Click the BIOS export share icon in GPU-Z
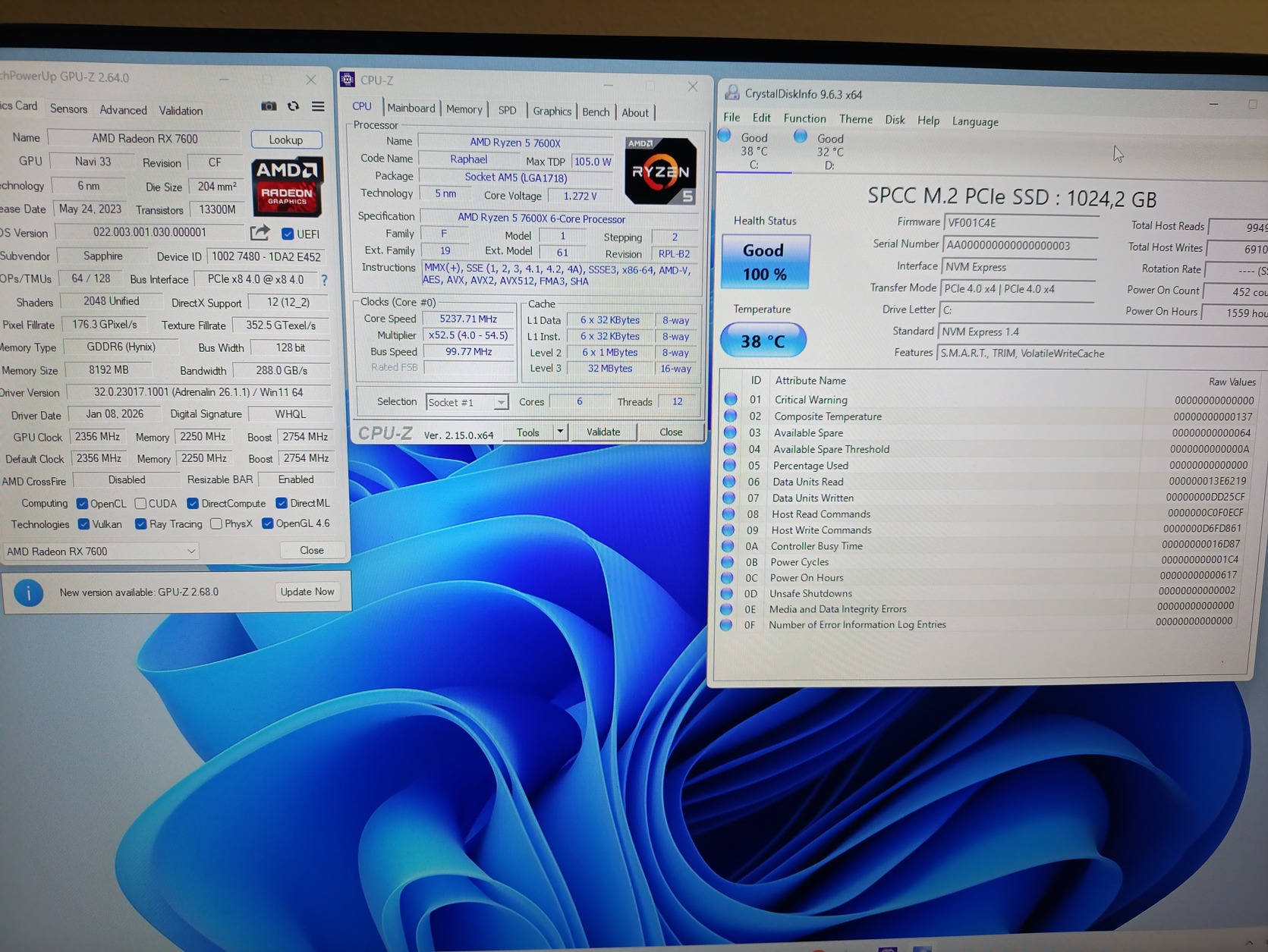Screen dimensions: 1268x952 (x=260, y=232)
